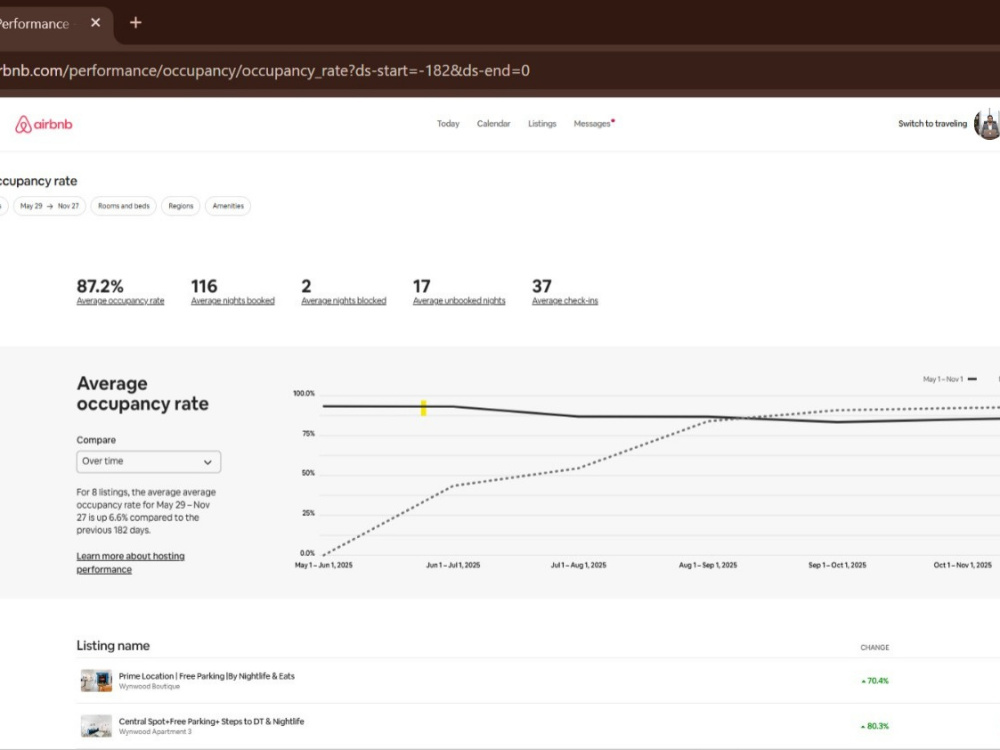This screenshot has height=750, width=1000.
Task: Open the Amenities filter
Action: coord(228,206)
